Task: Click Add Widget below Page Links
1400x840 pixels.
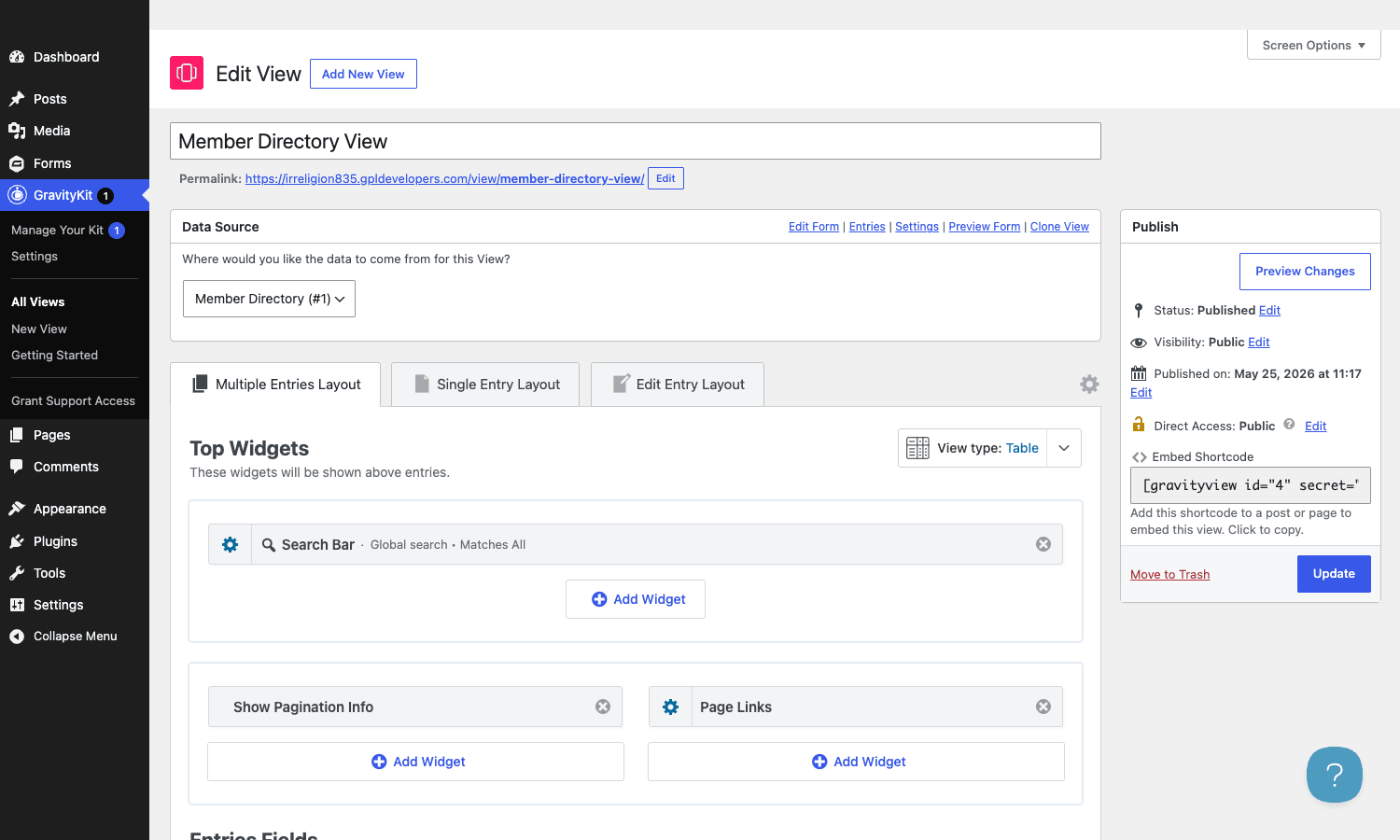Action: pos(856,762)
